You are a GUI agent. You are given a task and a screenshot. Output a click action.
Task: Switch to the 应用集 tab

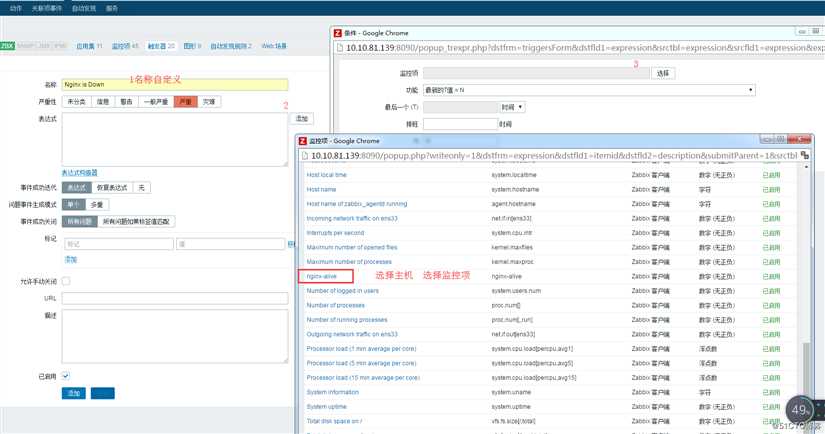point(89,46)
